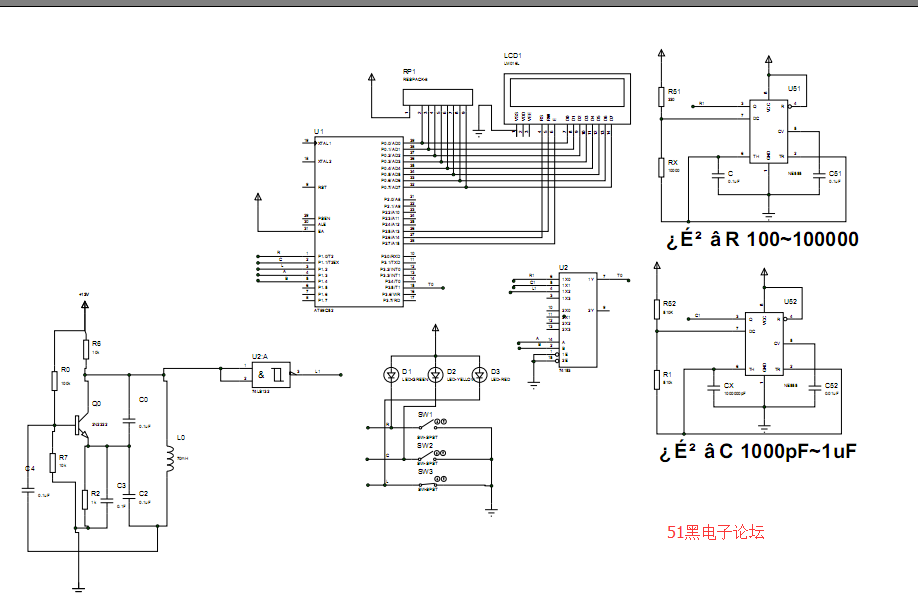Select the RP1 resistor pack
The image size is (918, 593).
(x=437, y=98)
